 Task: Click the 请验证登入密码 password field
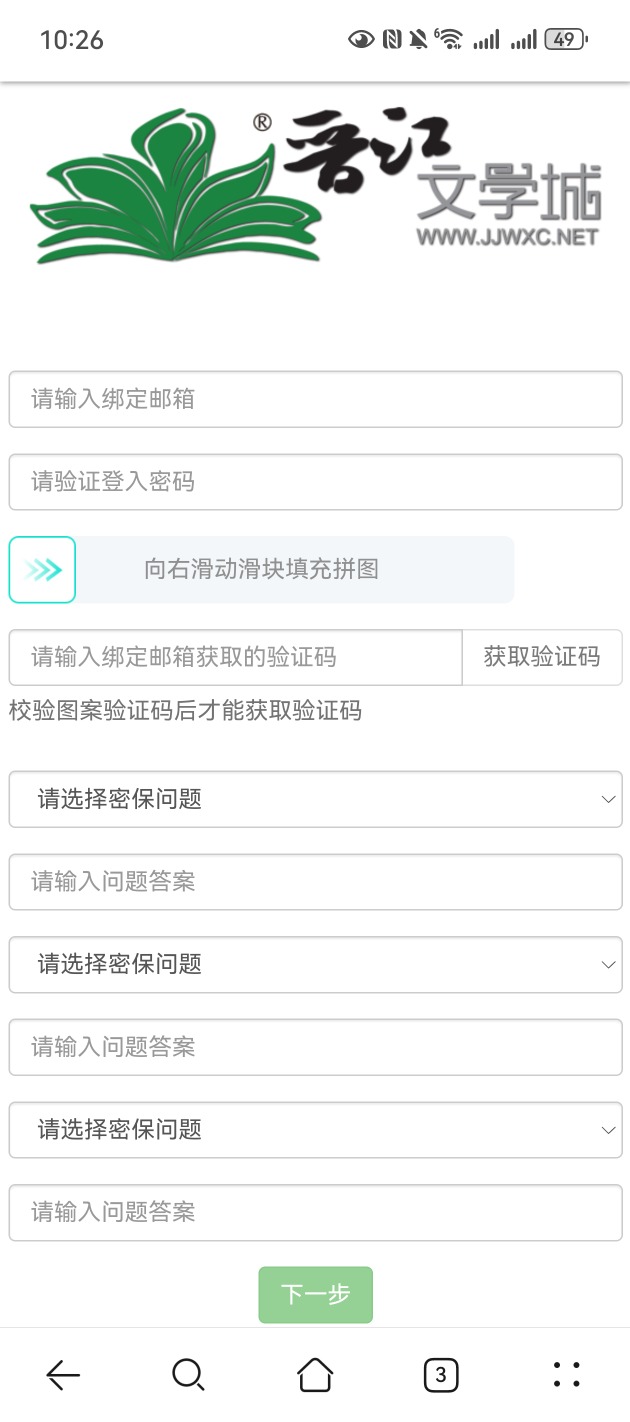pyautogui.click(x=315, y=482)
